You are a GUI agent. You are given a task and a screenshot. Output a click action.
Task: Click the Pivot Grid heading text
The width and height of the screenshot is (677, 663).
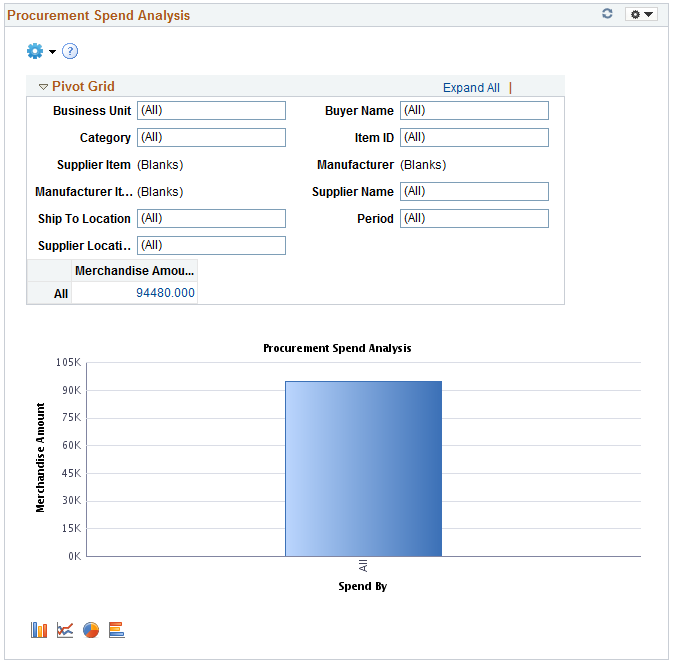(83, 86)
